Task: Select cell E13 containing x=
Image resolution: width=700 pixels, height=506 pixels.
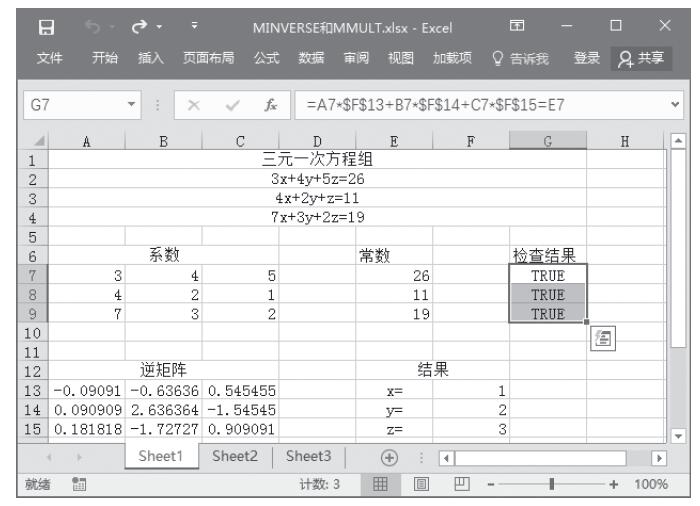Action: point(394,391)
